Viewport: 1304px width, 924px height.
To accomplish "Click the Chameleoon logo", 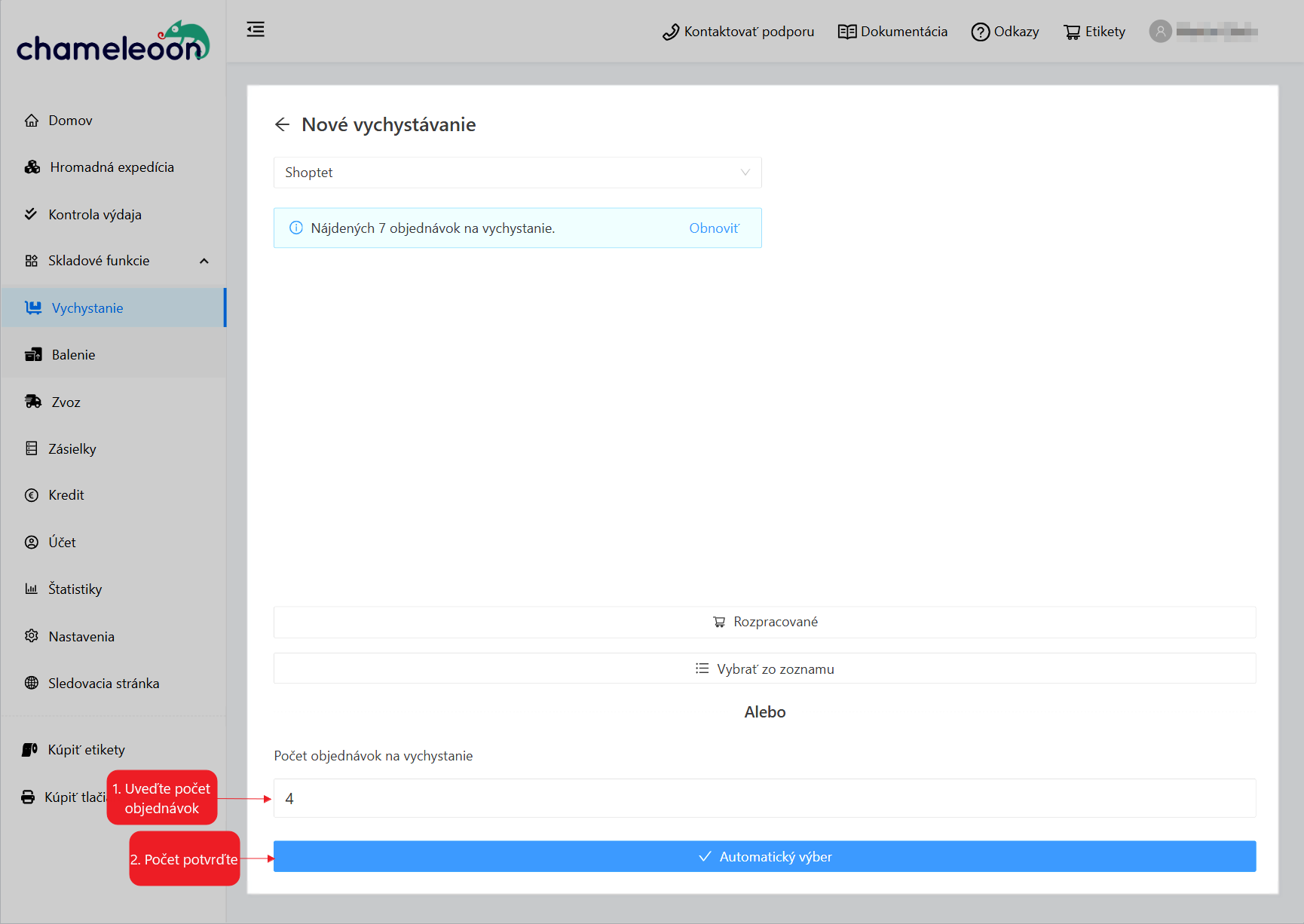I will 113,42.
